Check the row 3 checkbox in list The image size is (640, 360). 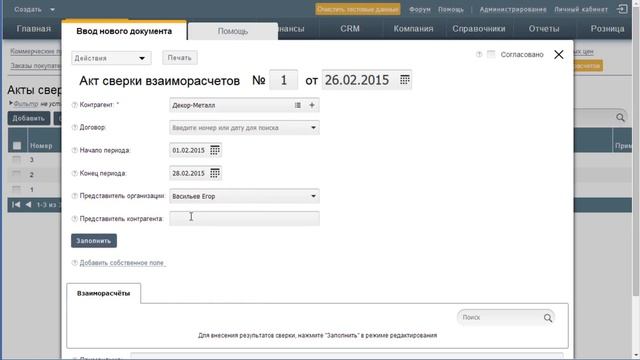tap(16, 160)
